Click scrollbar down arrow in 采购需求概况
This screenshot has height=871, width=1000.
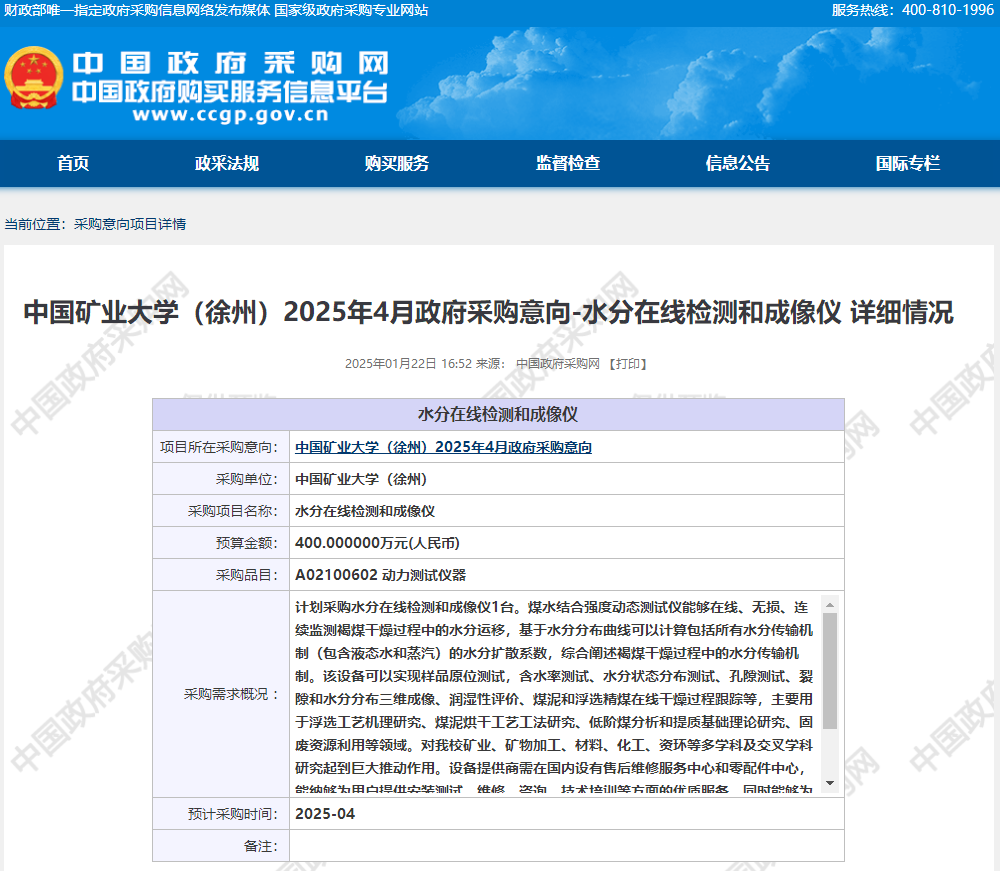pyautogui.click(x=830, y=783)
